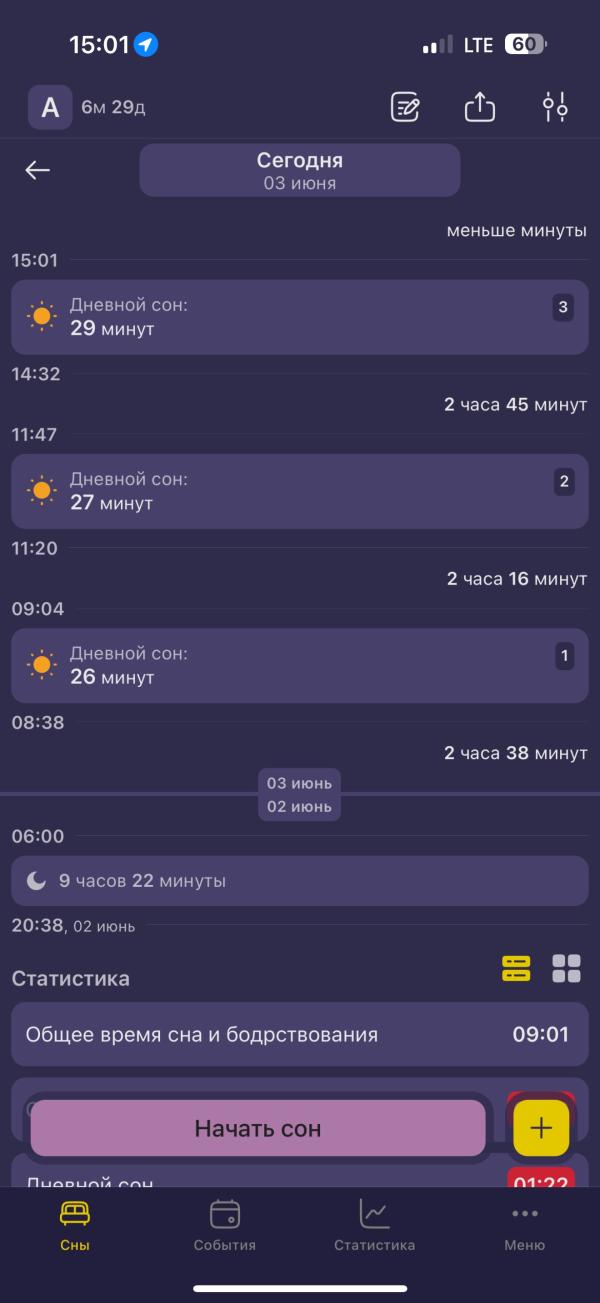Tap the moon icon of night sleep

point(36,881)
